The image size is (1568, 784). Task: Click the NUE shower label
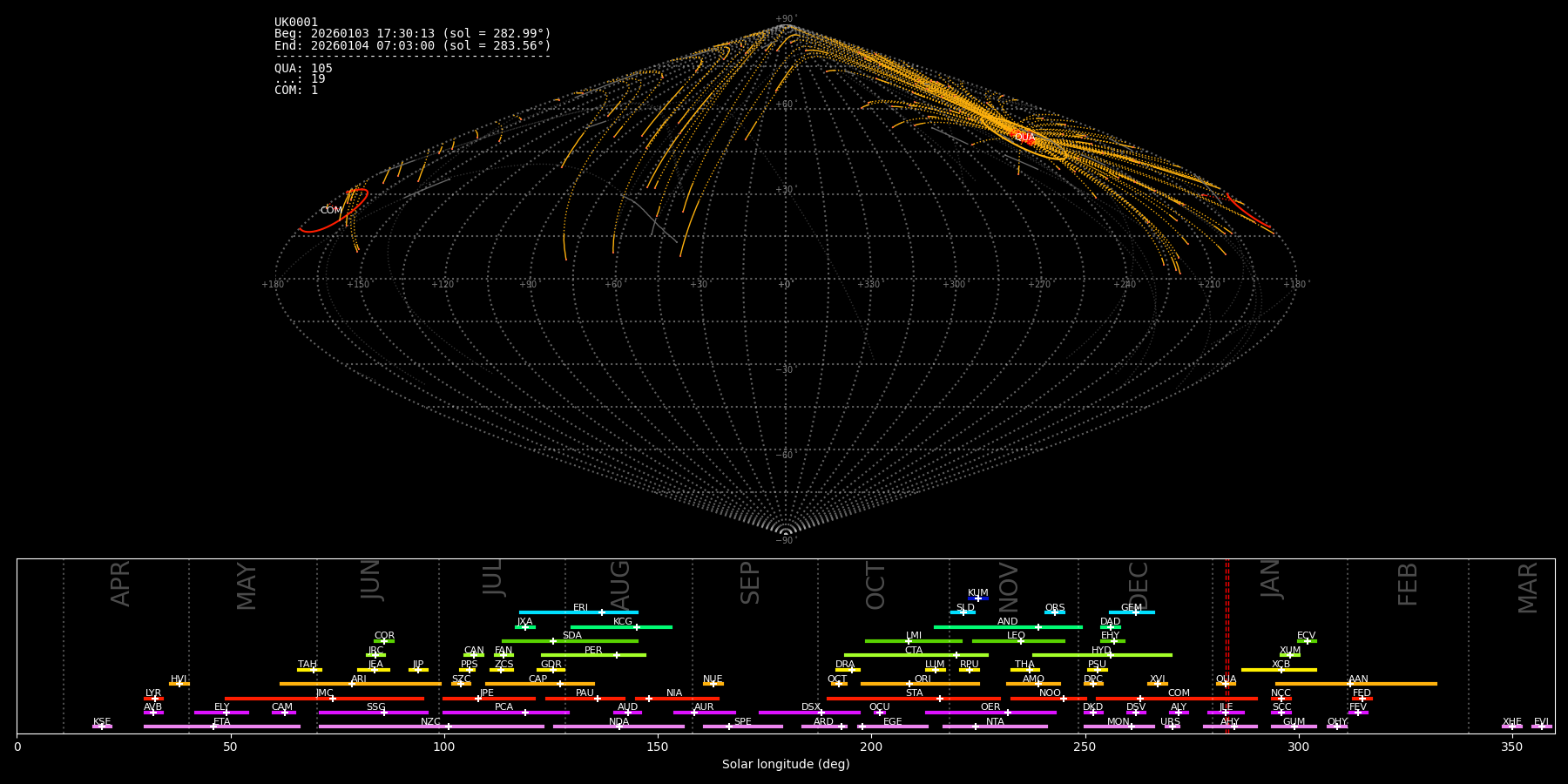click(x=713, y=679)
